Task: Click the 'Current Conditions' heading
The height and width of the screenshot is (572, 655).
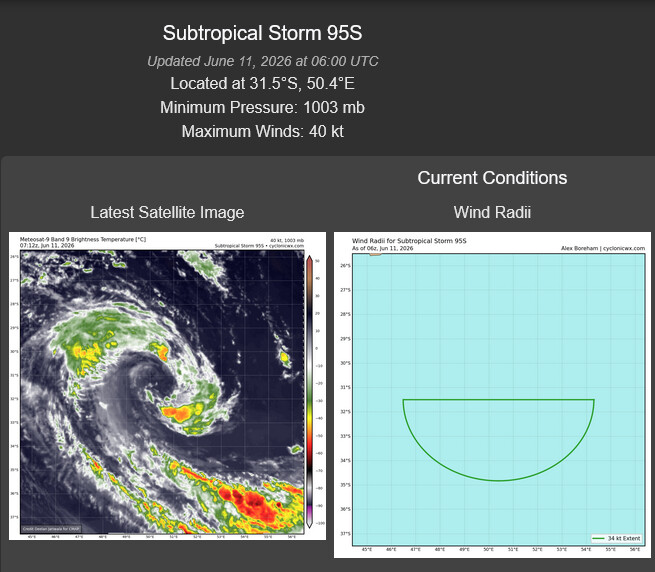Action: coord(492,178)
